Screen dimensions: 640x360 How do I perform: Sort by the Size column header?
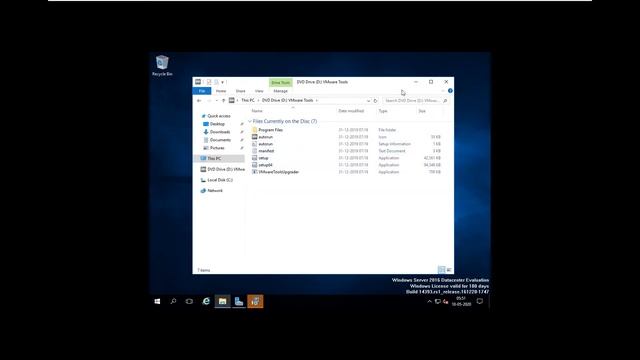pyautogui.click(x=422, y=111)
